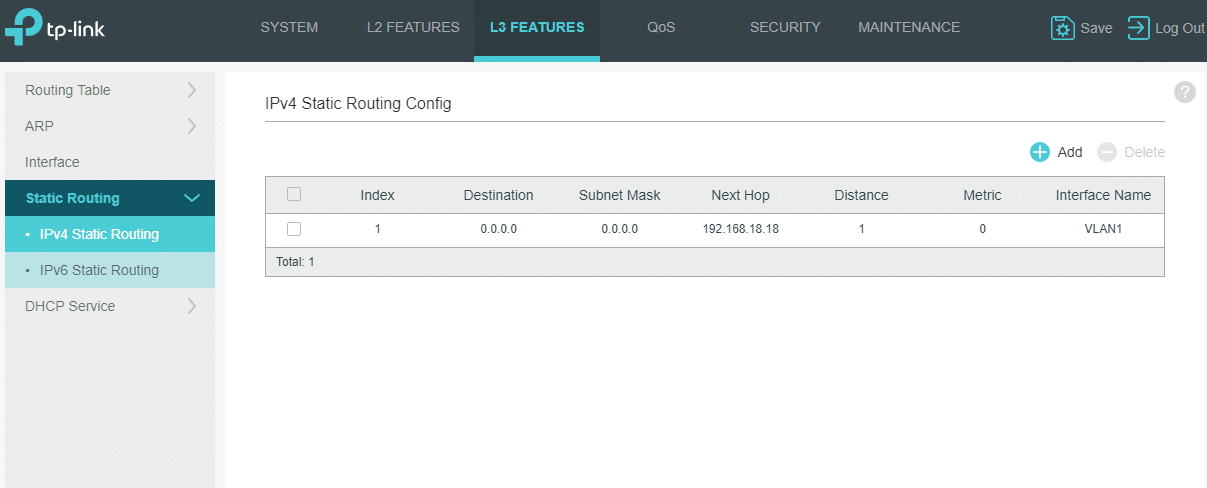1207x488 pixels.
Task: Collapse the Static Routing section
Action: pyautogui.click(x=192, y=198)
